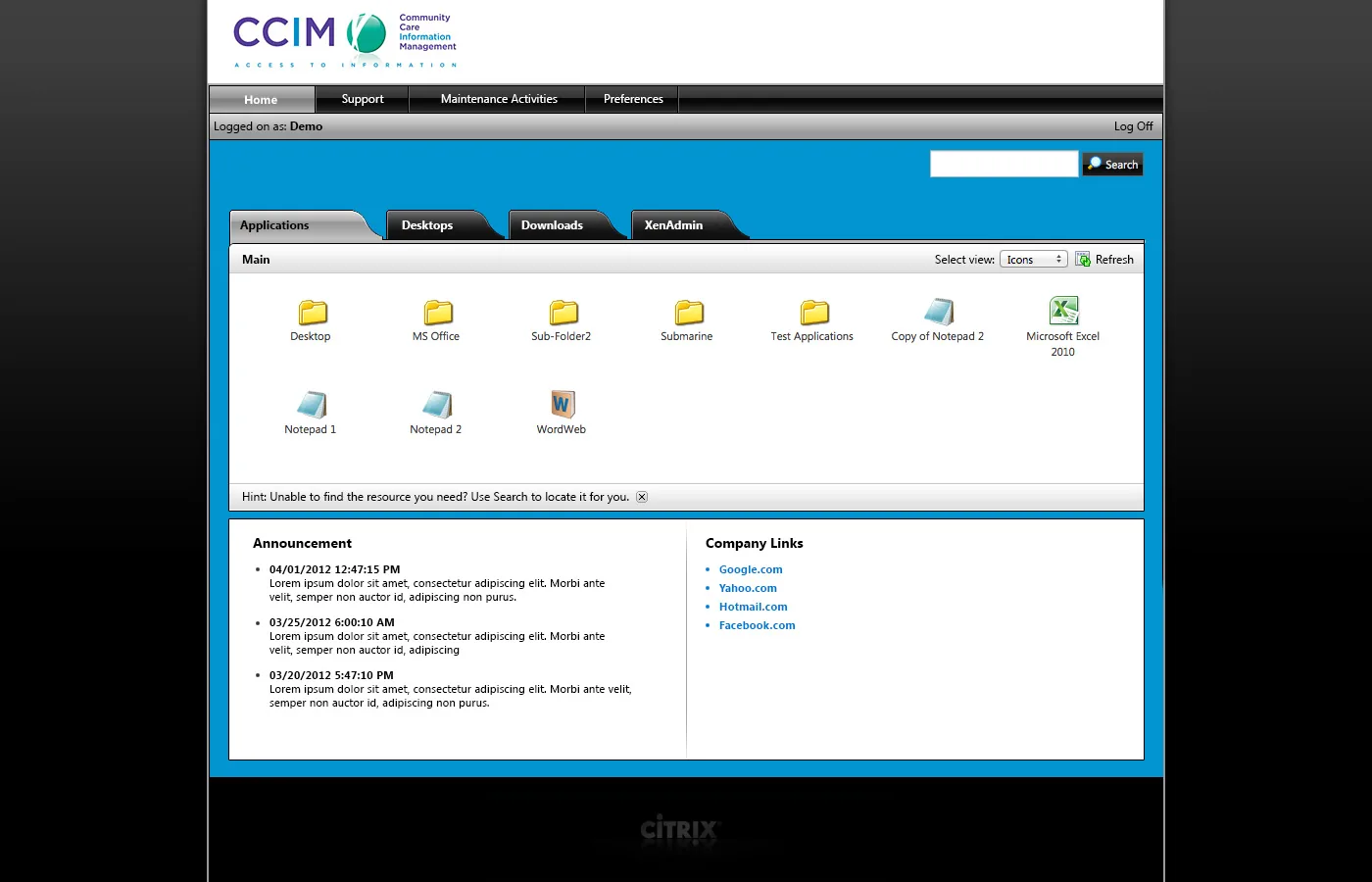Switch to the Applications tab
Screen dimensions: 1372x882
pyautogui.click(x=301, y=225)
